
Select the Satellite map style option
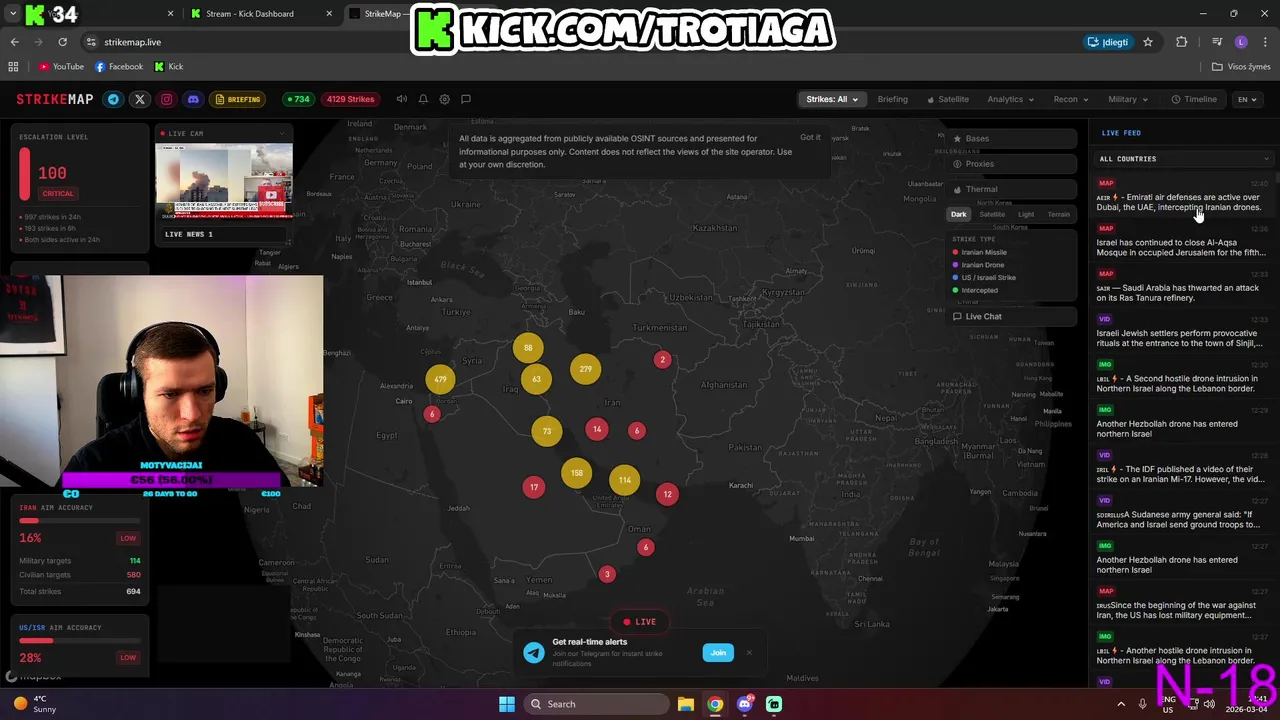tap(992, 214)
